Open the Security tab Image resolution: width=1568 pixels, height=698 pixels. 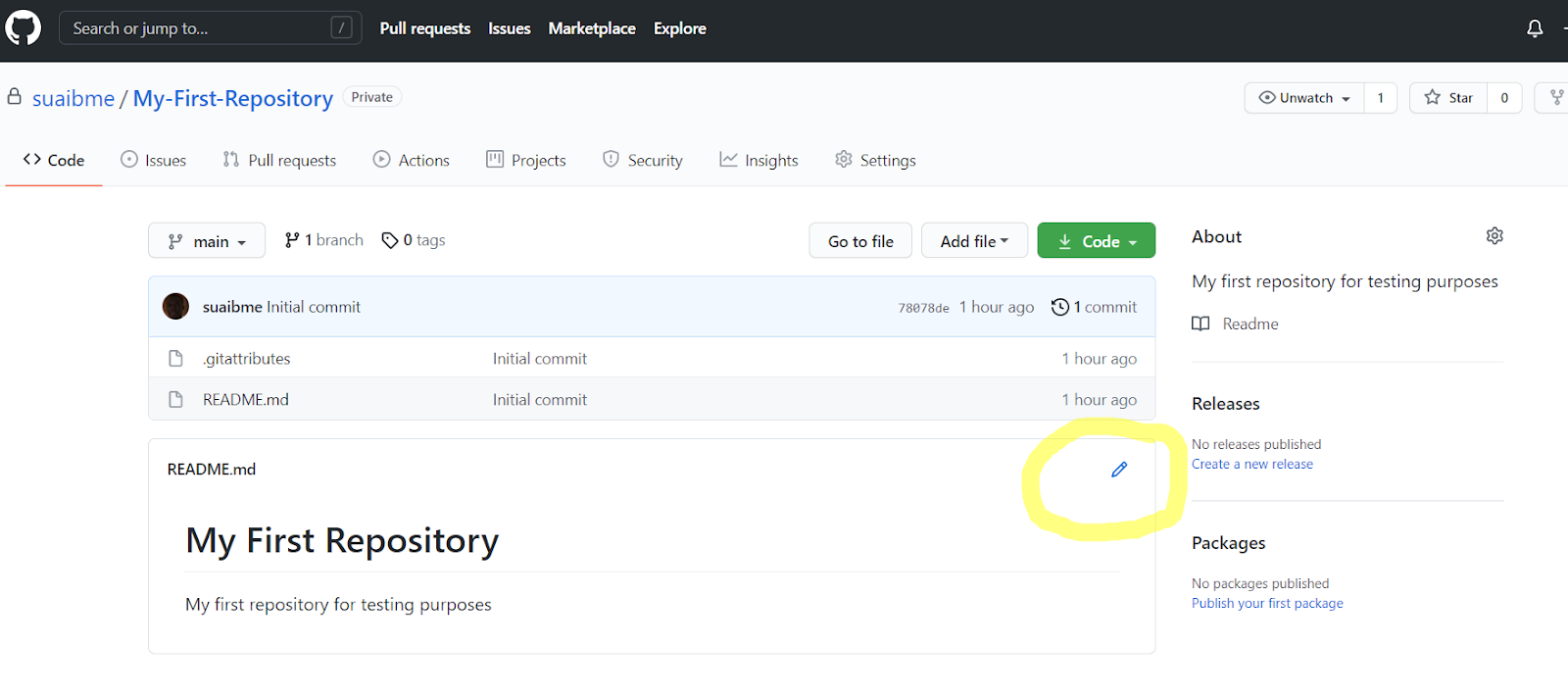point(643,160)
